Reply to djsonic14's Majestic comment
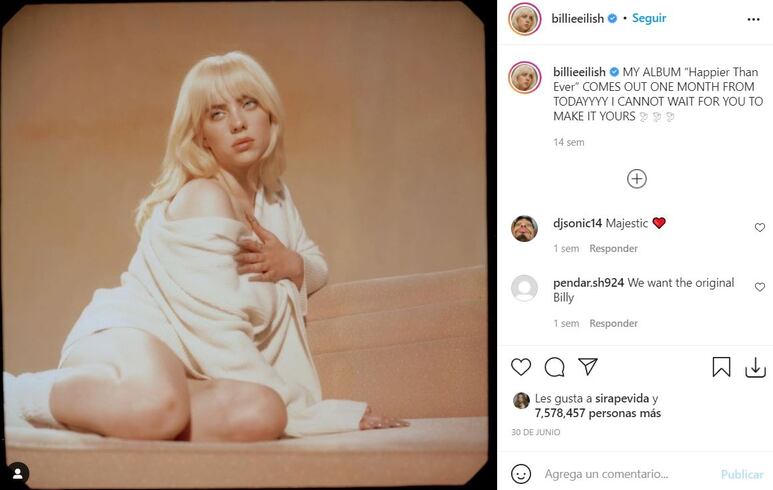 (613, 248)
